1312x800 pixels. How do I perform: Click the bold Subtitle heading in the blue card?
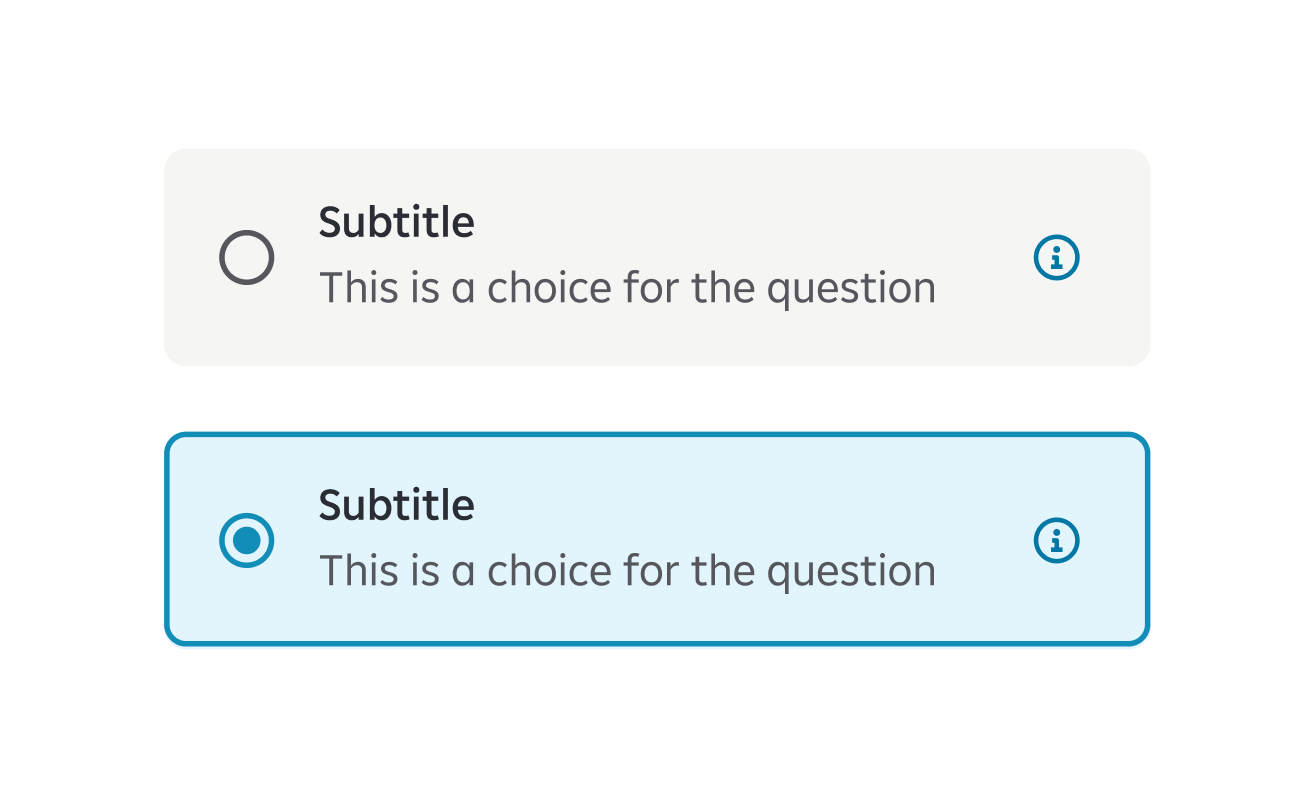(396, 505)
